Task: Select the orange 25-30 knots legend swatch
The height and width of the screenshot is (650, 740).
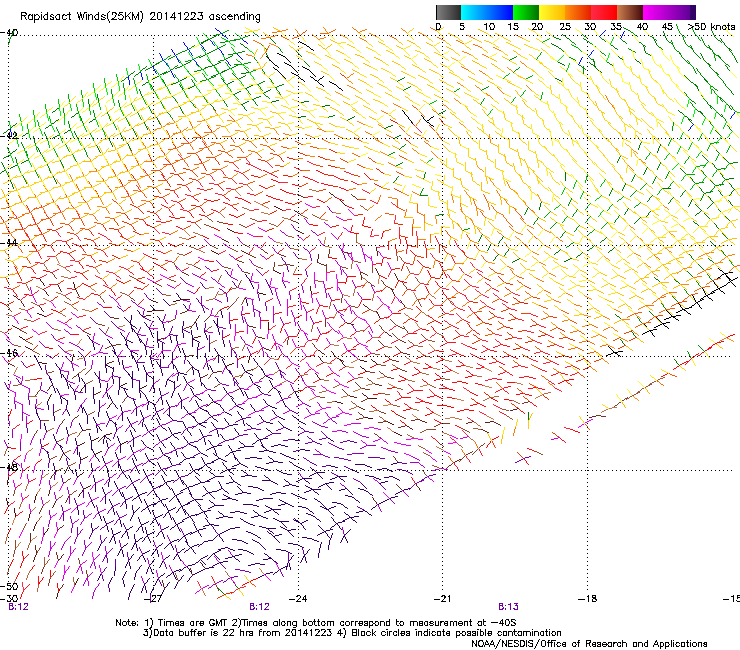Action: pos(578,12)
